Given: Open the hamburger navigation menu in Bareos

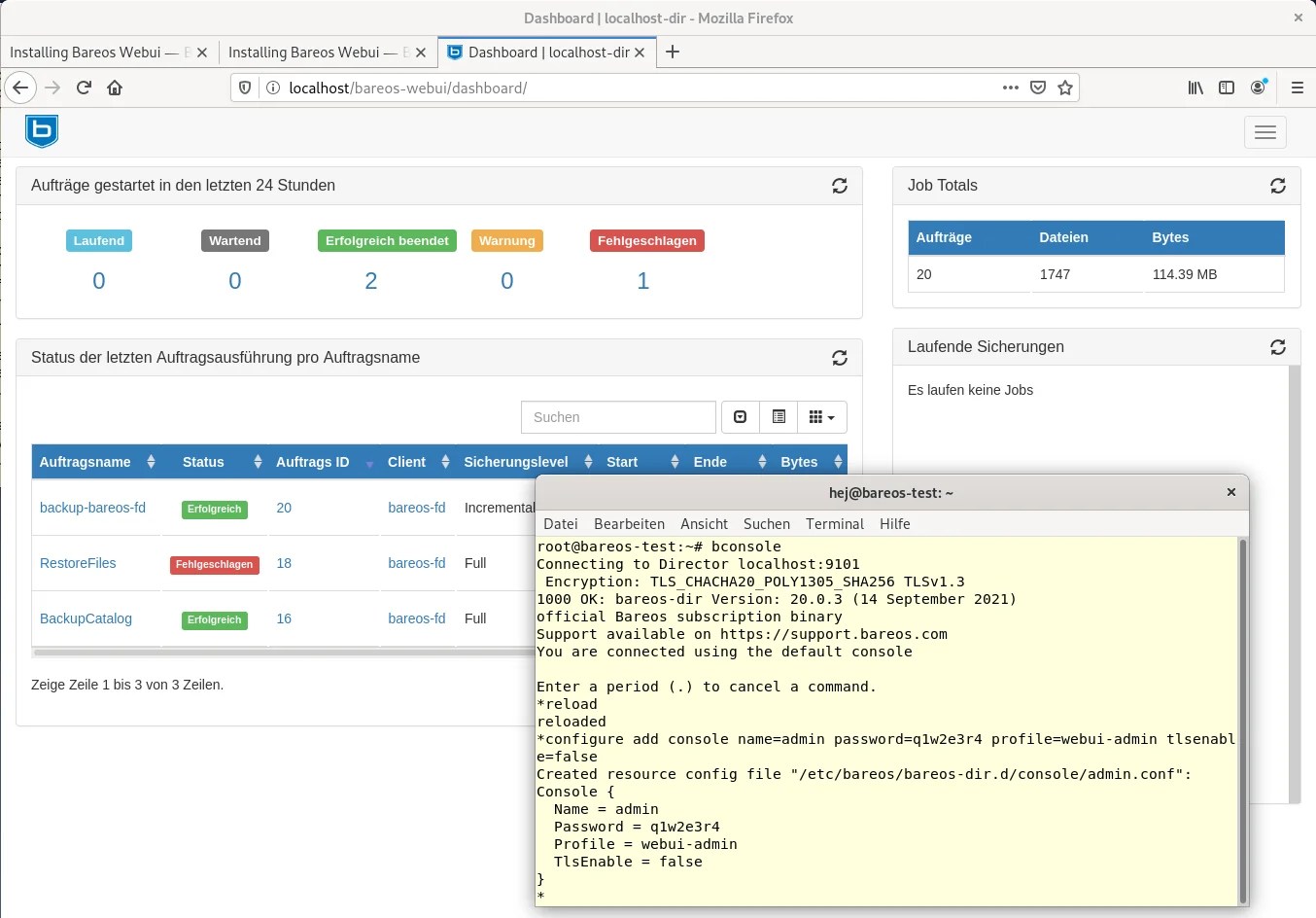Looking at the screenshot, I should (1264, 132).
